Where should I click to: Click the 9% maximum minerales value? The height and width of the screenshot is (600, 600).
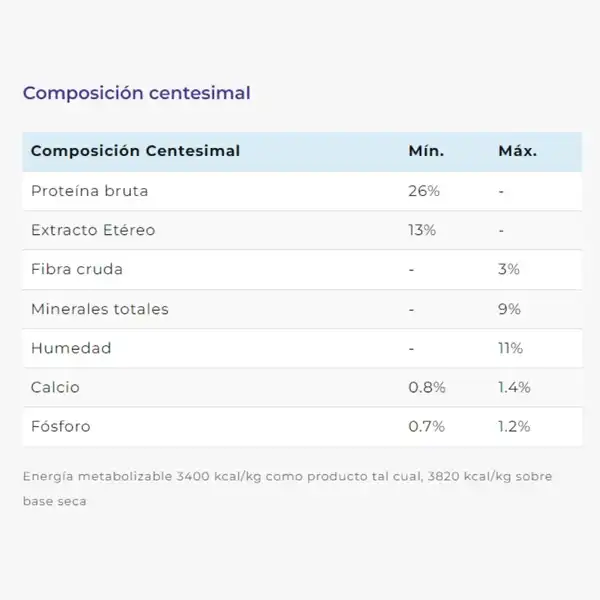click(x=509, y=309)
